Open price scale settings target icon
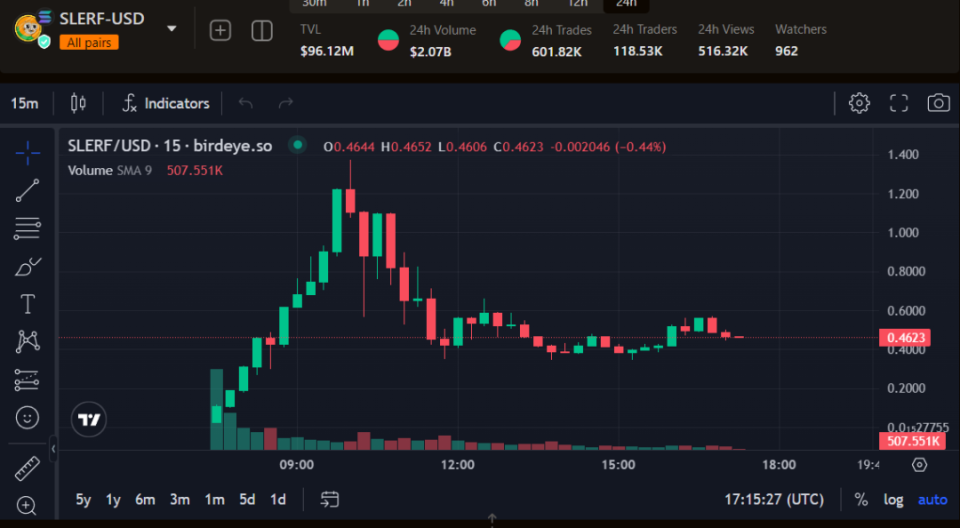Image resolution: width=960 pixels, height=528 pixels. coord(919,465)
